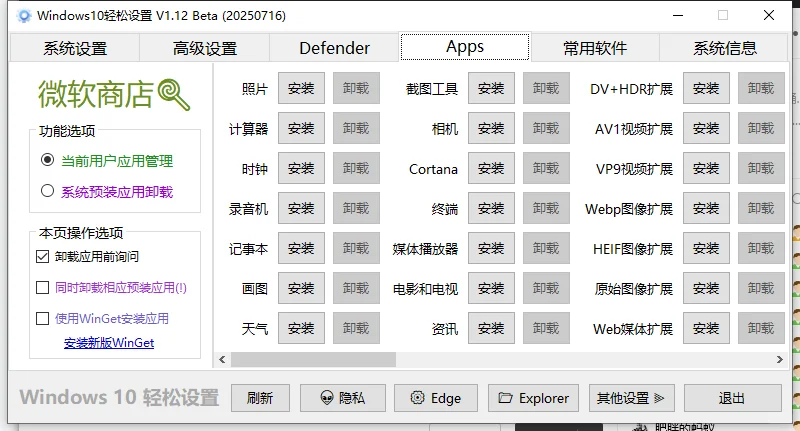Click the 刷新 refresh button

(260, 398)
